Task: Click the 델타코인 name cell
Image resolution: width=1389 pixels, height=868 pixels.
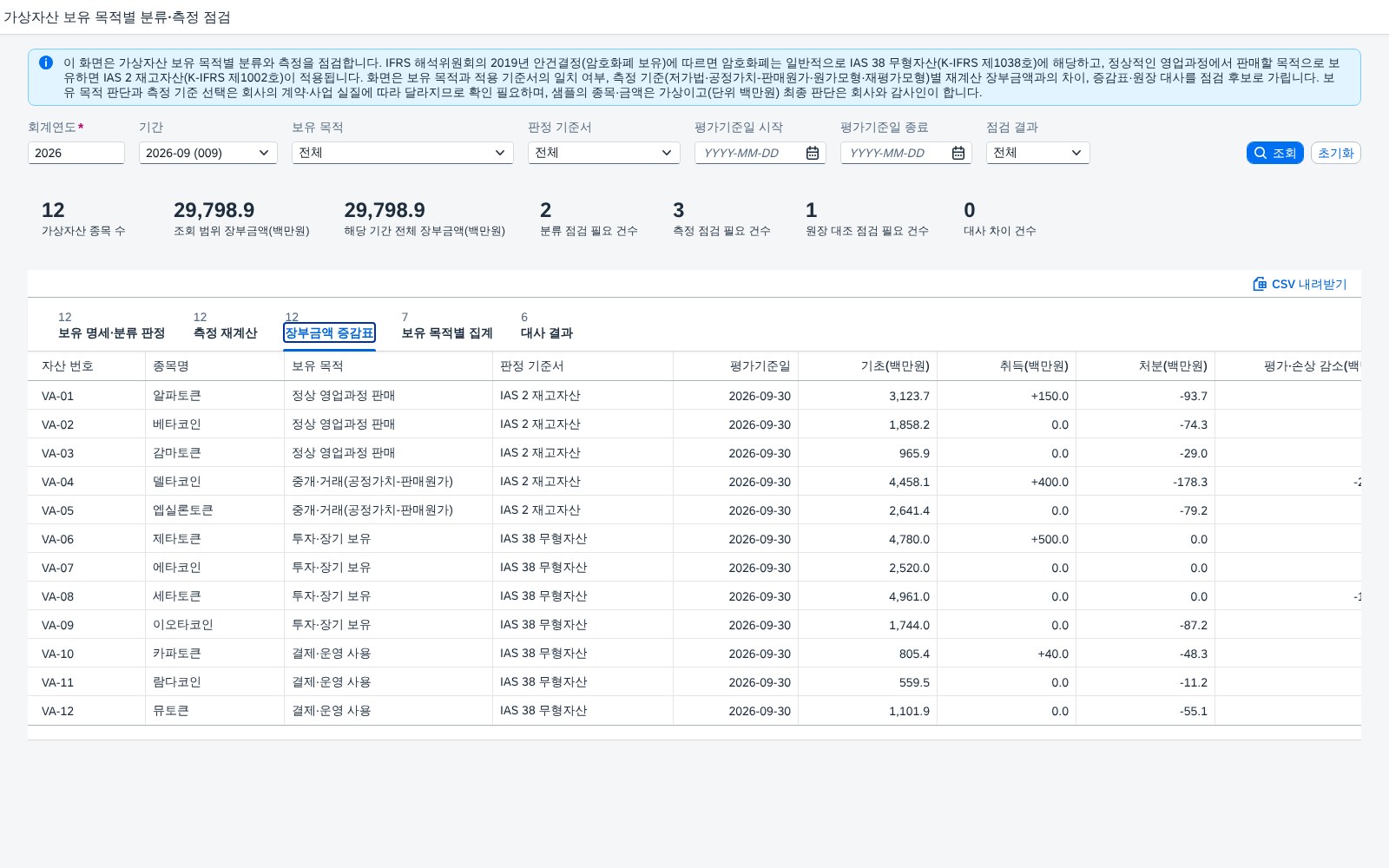Action: [215, 482]
